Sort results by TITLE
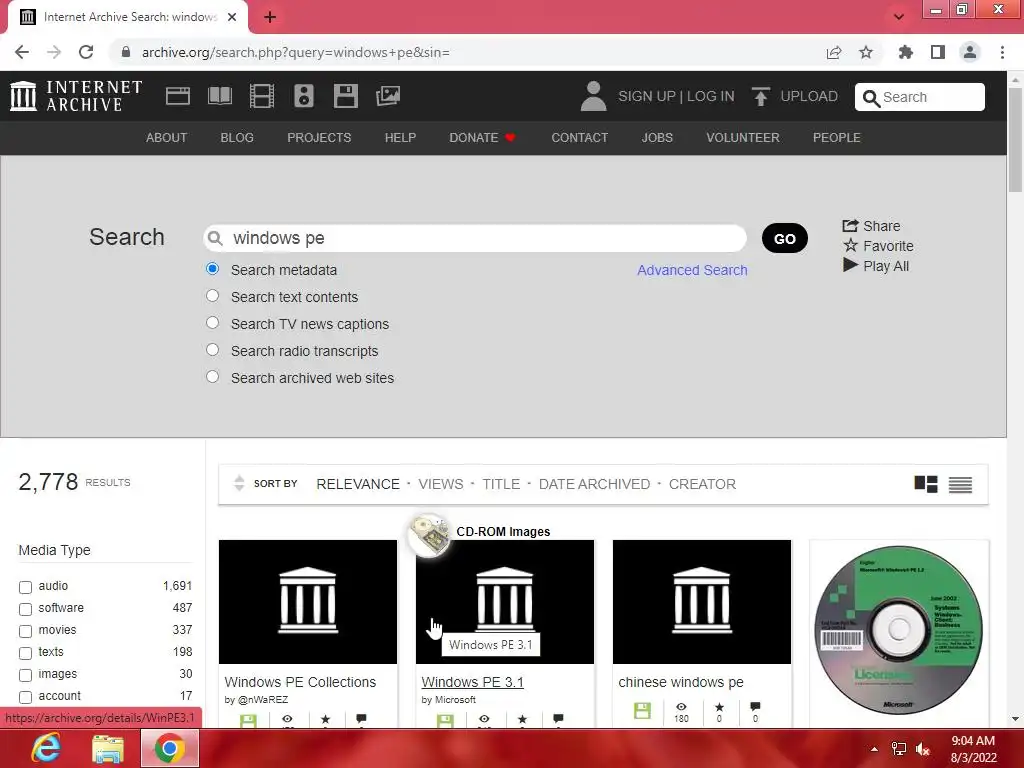 tap(501, 484)
